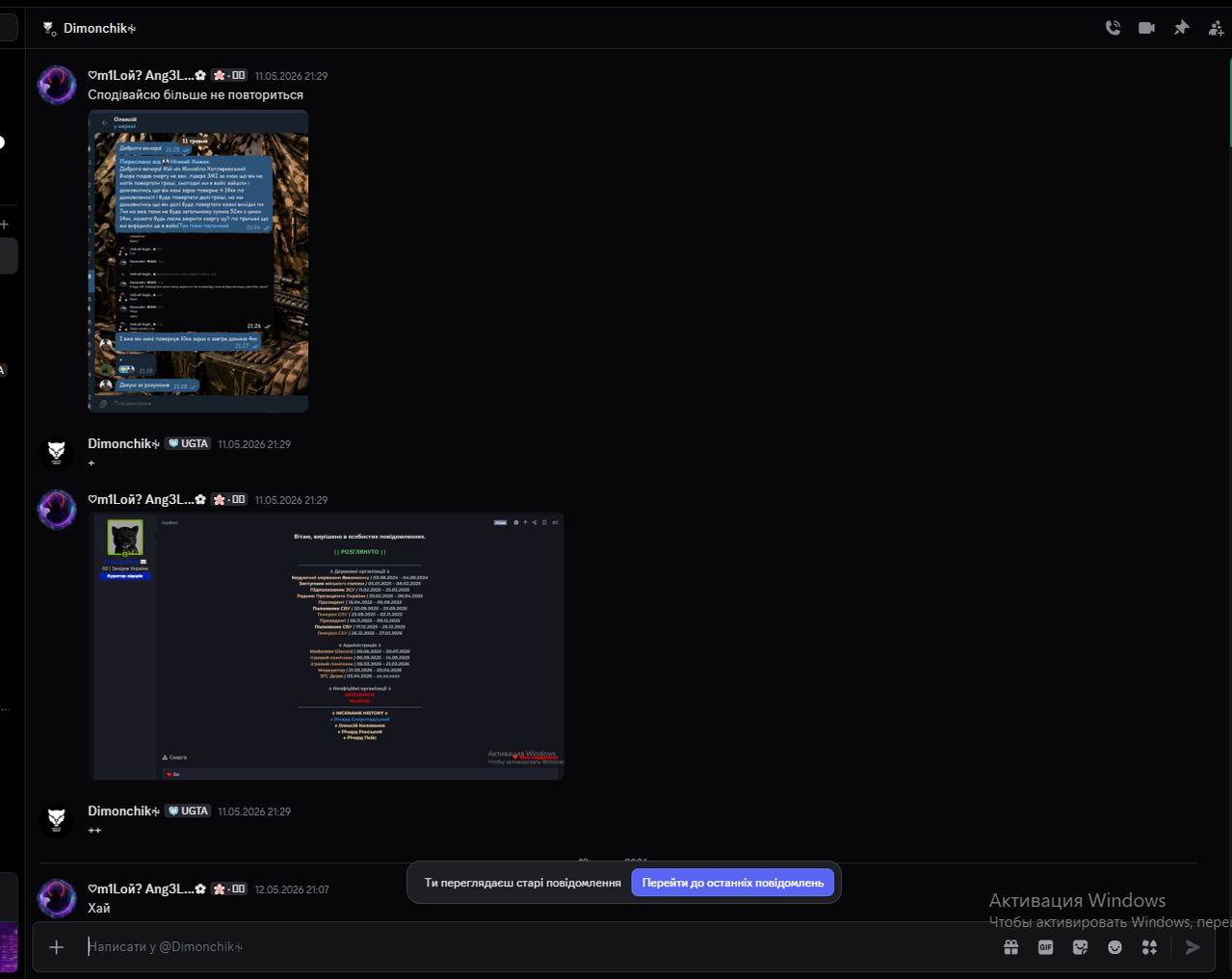Click the '12.05.2026 21:07' timestamp
This screenshot has height=979, width=1232.
pos(292,889)
